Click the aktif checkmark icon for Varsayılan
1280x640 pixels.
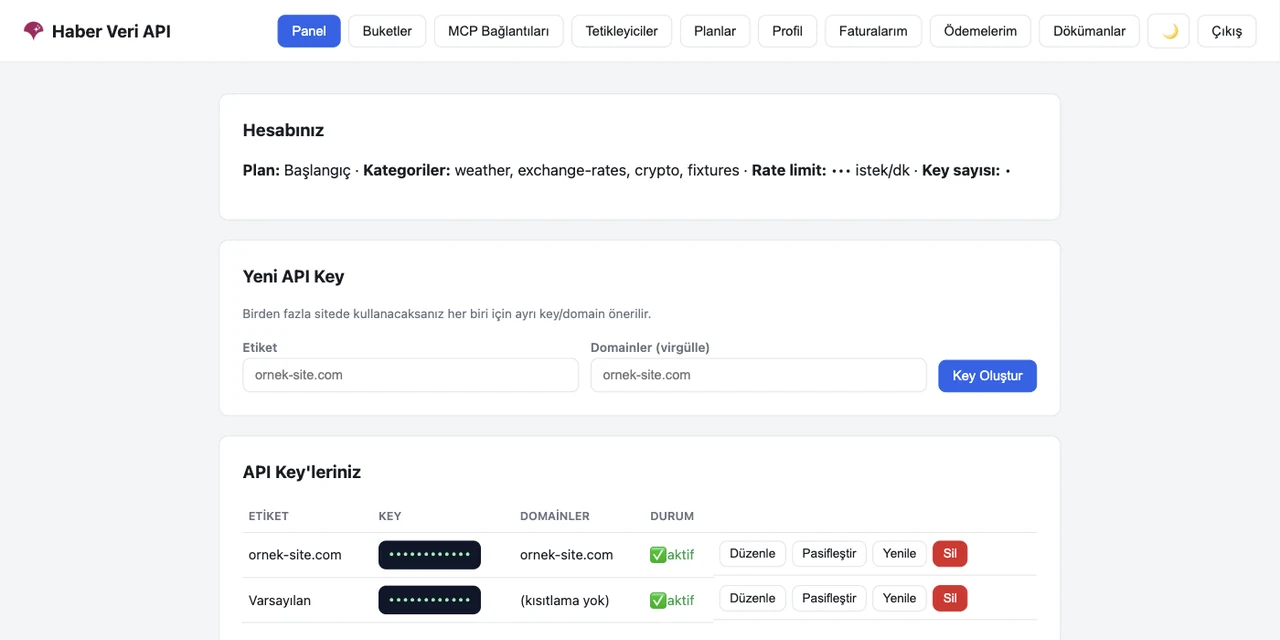[x=658, y=600]
